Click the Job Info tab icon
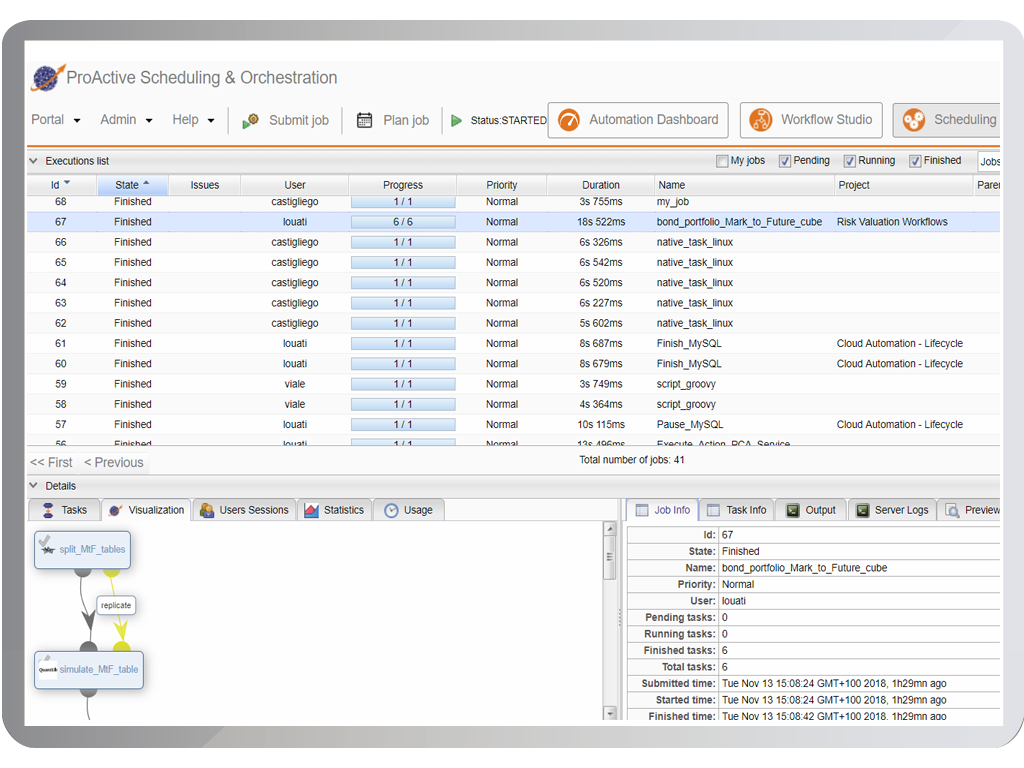Viewport: 1024px width, 768px height. click(x=642, y=510)
